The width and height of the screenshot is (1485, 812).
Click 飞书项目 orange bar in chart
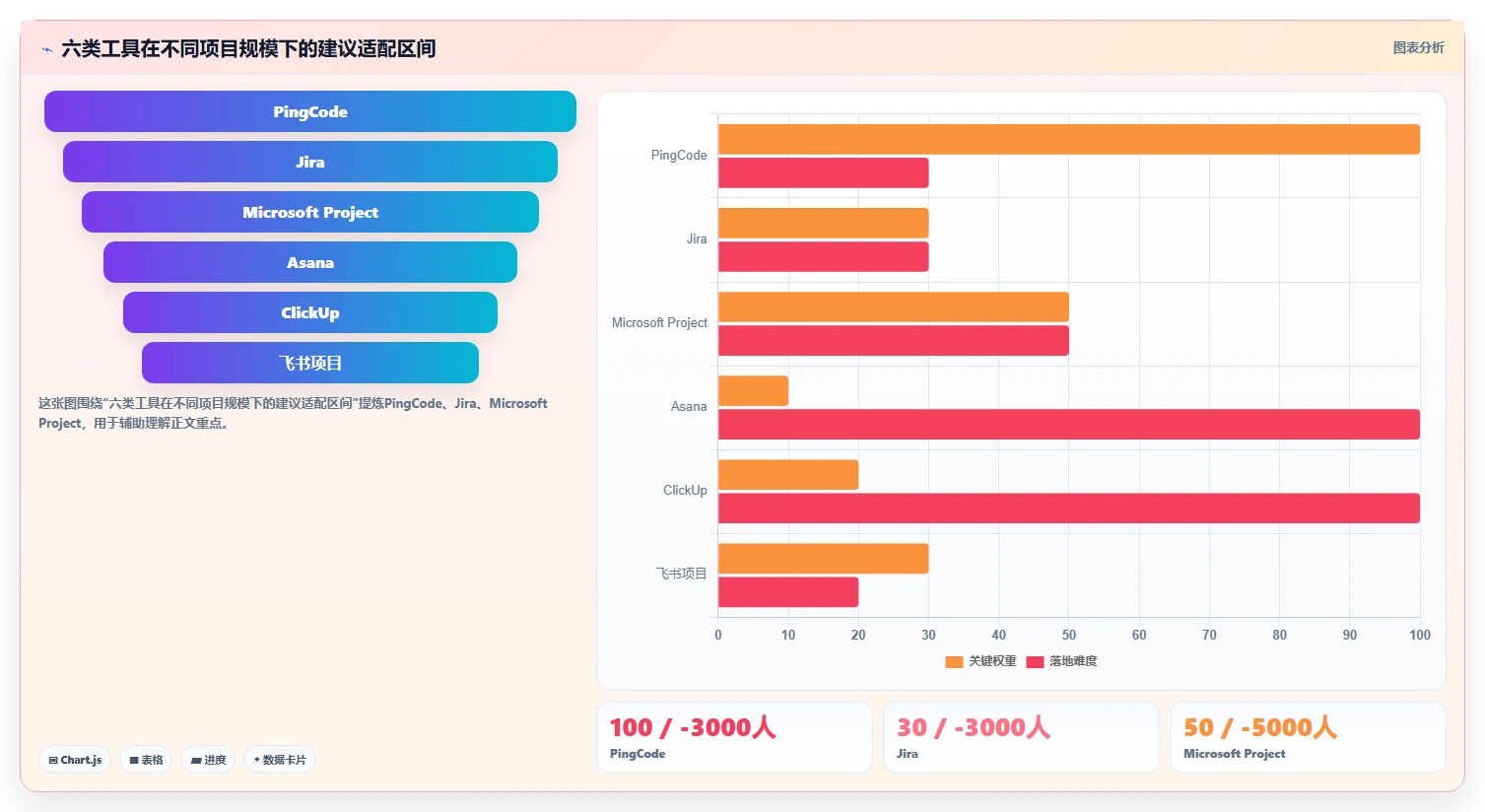tap(824, 559)
